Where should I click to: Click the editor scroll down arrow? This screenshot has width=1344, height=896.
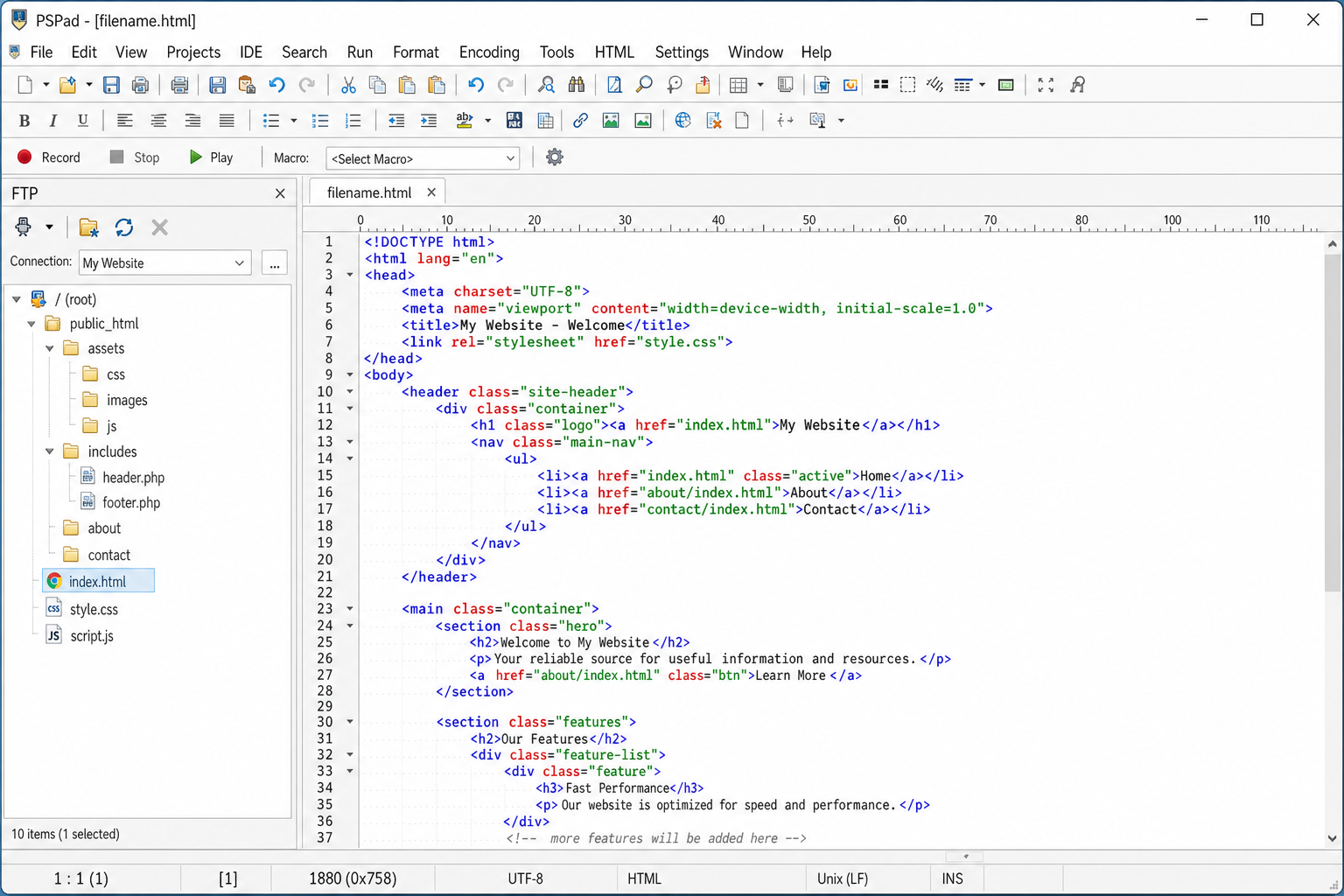[x=1333, y=838]
